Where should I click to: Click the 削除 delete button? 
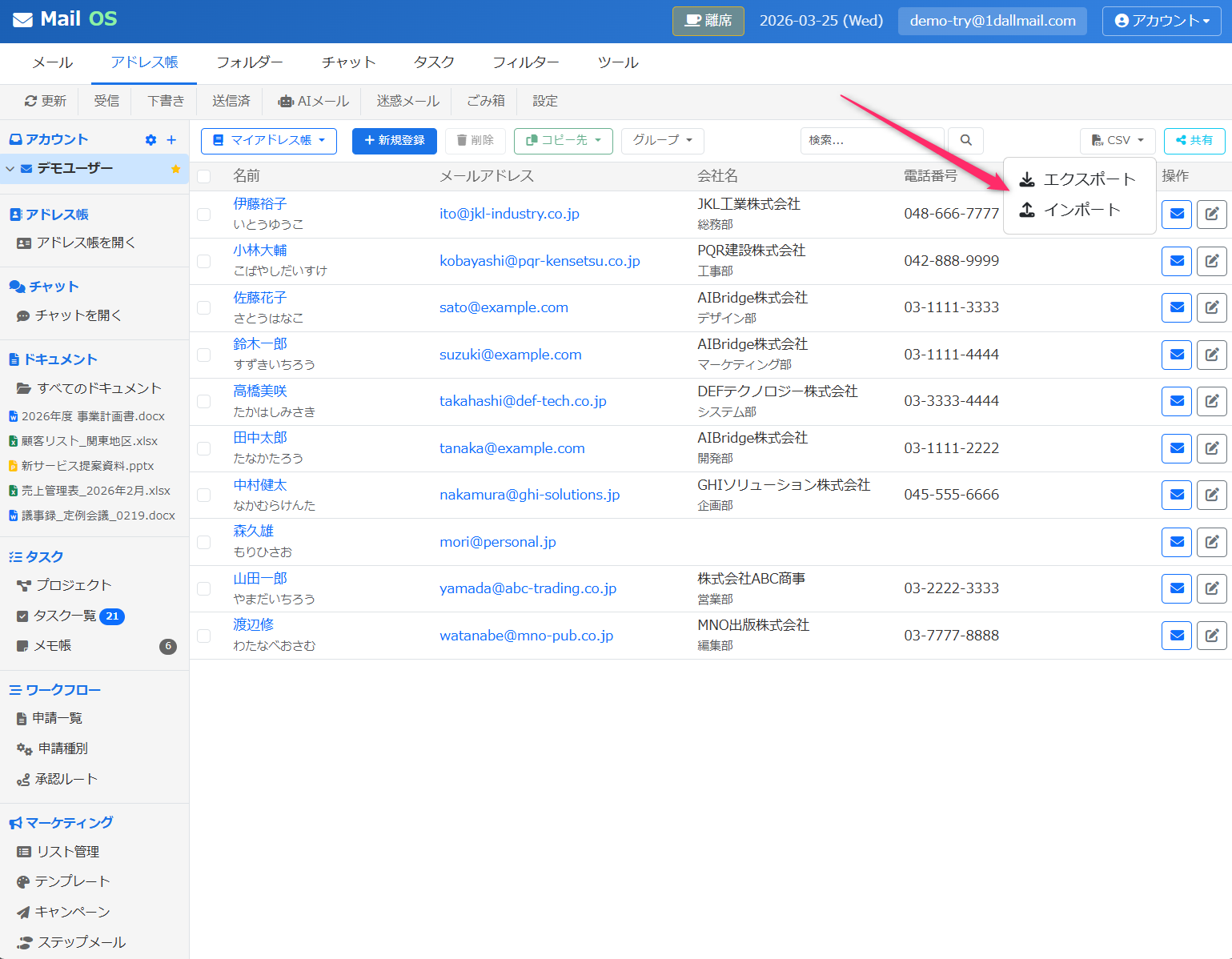tap(476, 141)
